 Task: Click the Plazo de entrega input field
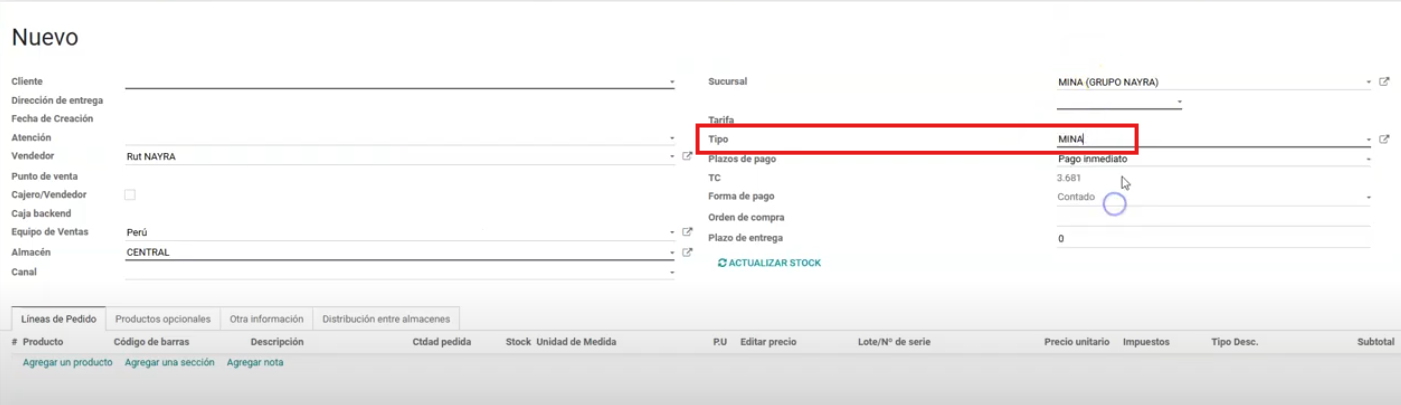(1212, 239)
